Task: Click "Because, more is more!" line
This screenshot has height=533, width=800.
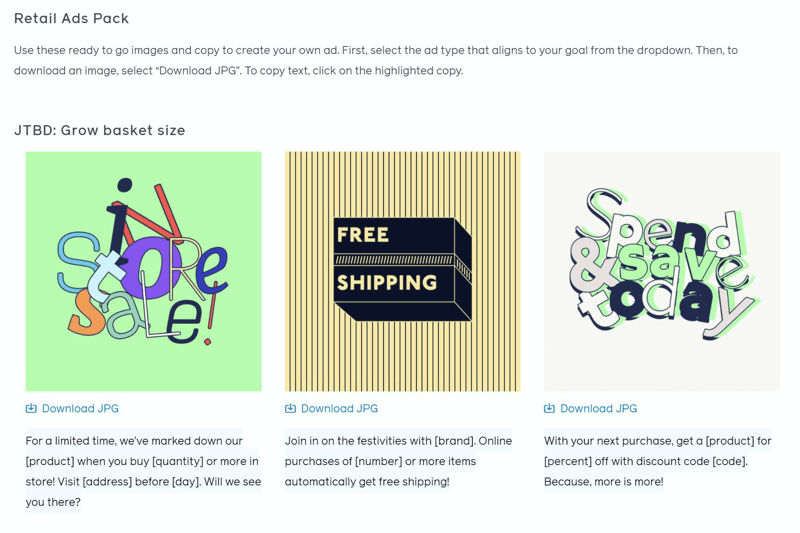Action: pos(604,481)
